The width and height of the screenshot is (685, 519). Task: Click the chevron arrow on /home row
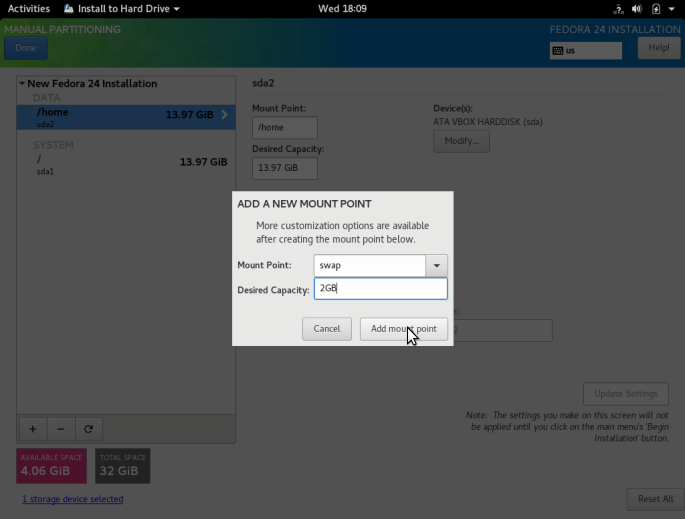pos(225,114)
